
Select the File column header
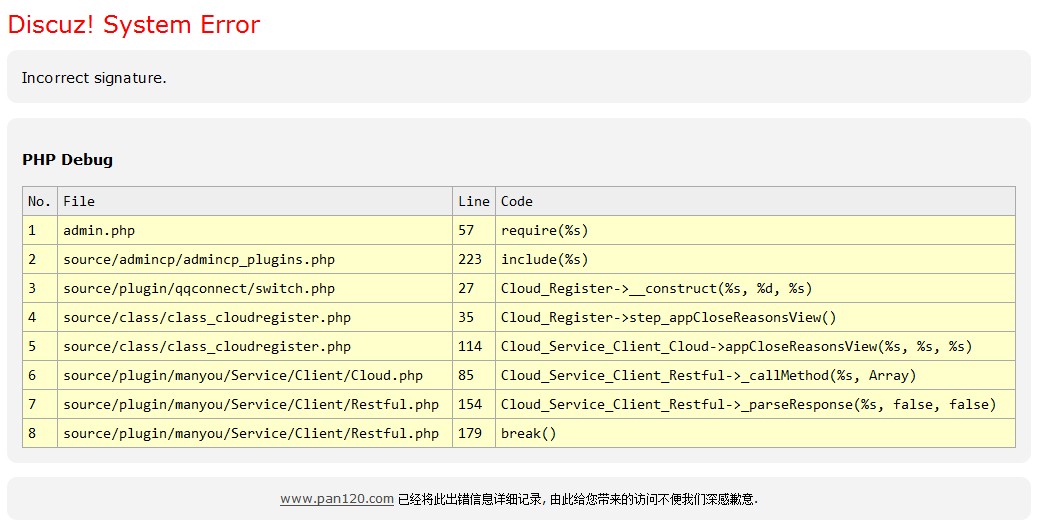pyautogui.click(x=79, y=201)
